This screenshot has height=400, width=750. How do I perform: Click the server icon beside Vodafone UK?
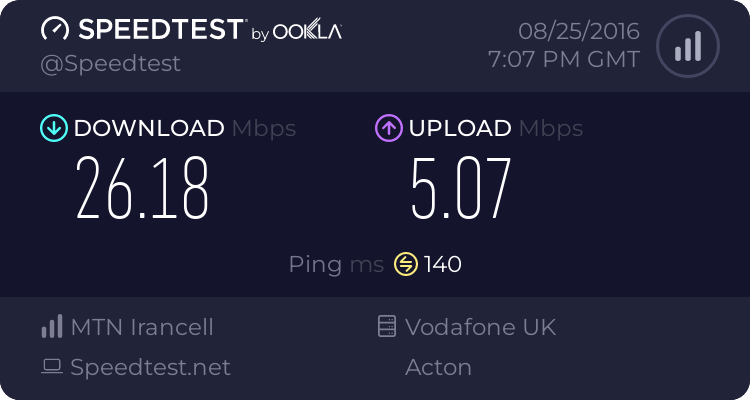click(386, 327)
